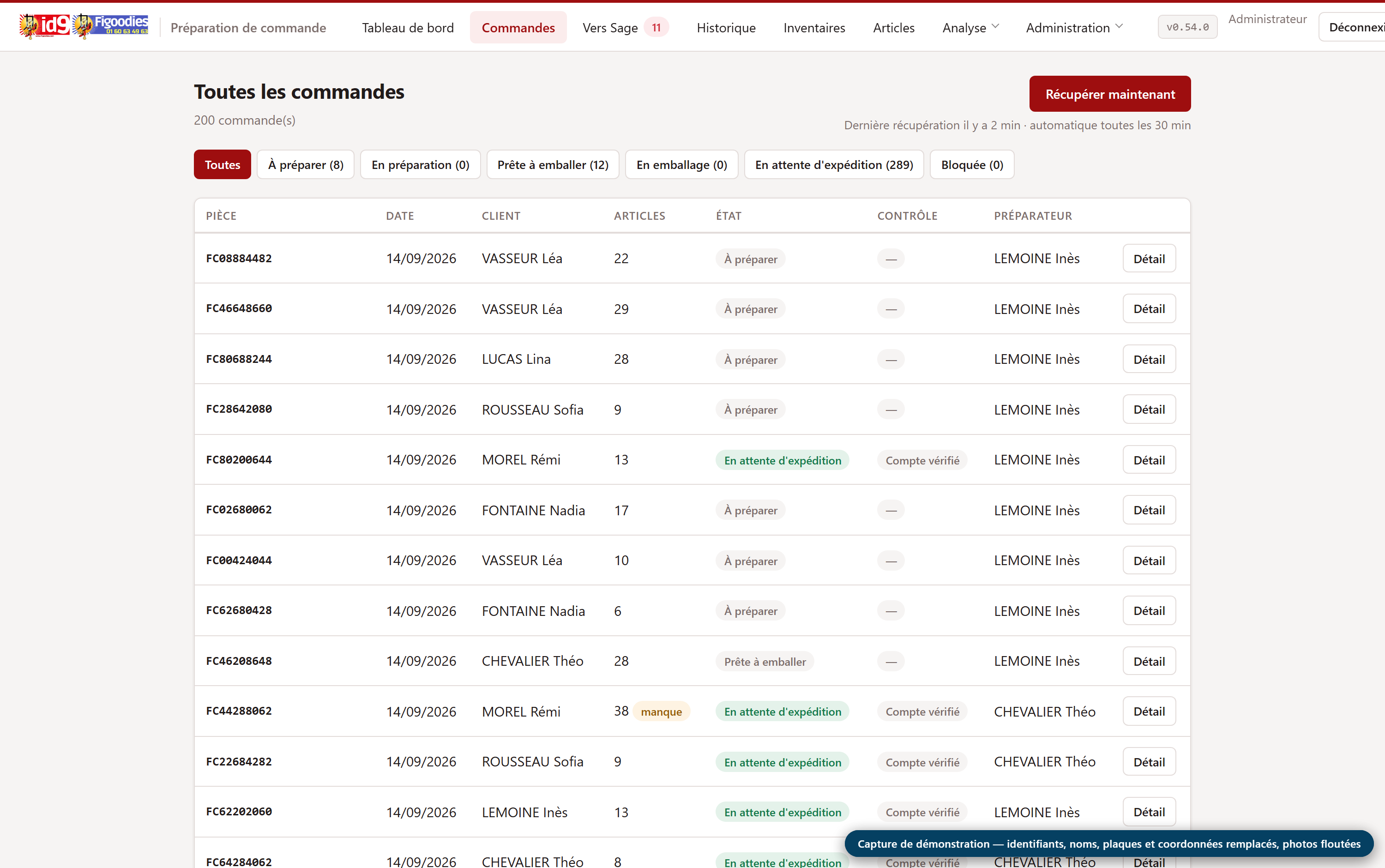Image resolution: width=1385 pixels, height=868 pixels.
Task: Open Détail for order FC44288062
Action: click(1149, 711)
